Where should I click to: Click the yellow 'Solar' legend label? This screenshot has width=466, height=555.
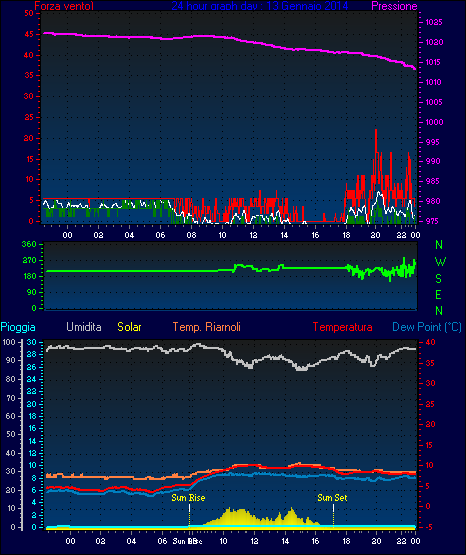129,327
